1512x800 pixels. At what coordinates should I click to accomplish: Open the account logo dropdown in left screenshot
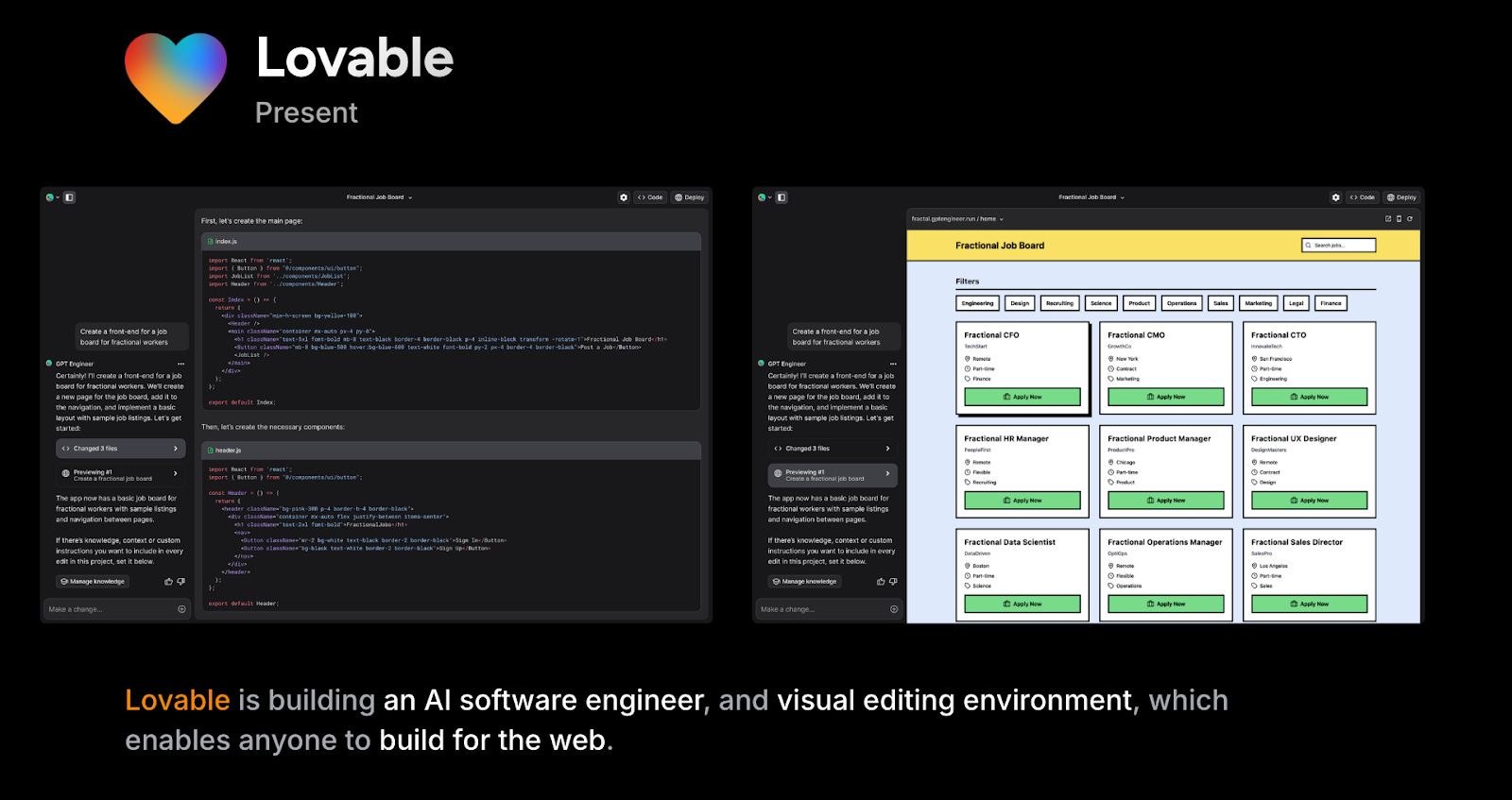click(52, 197)
